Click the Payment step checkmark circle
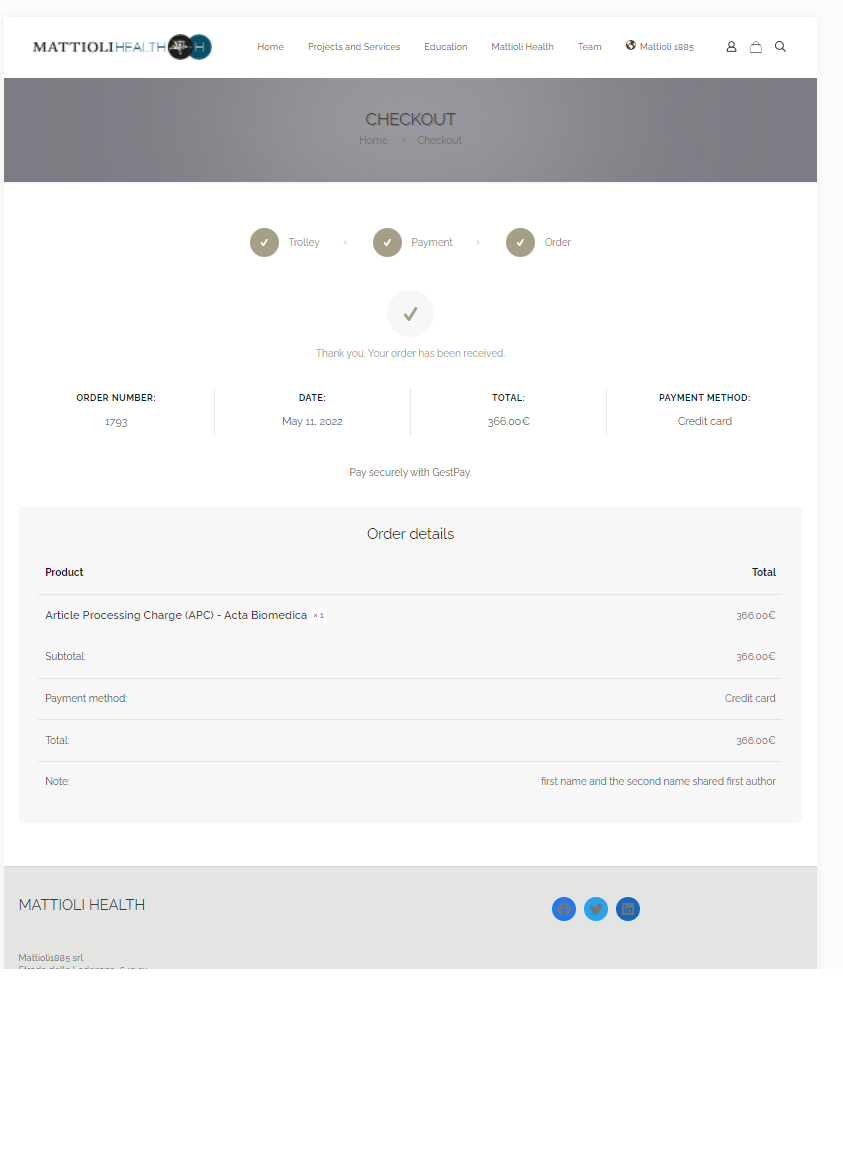Image resolution: width=843 pixels, height=1174 pixels. coord(387,242)
